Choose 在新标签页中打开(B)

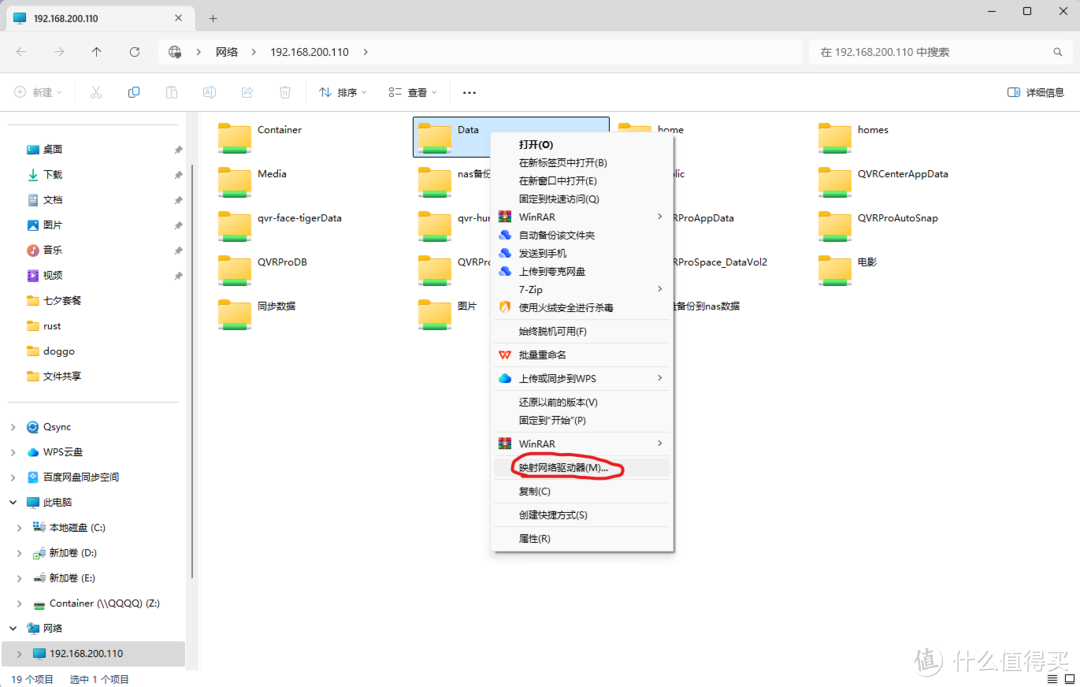582,163
